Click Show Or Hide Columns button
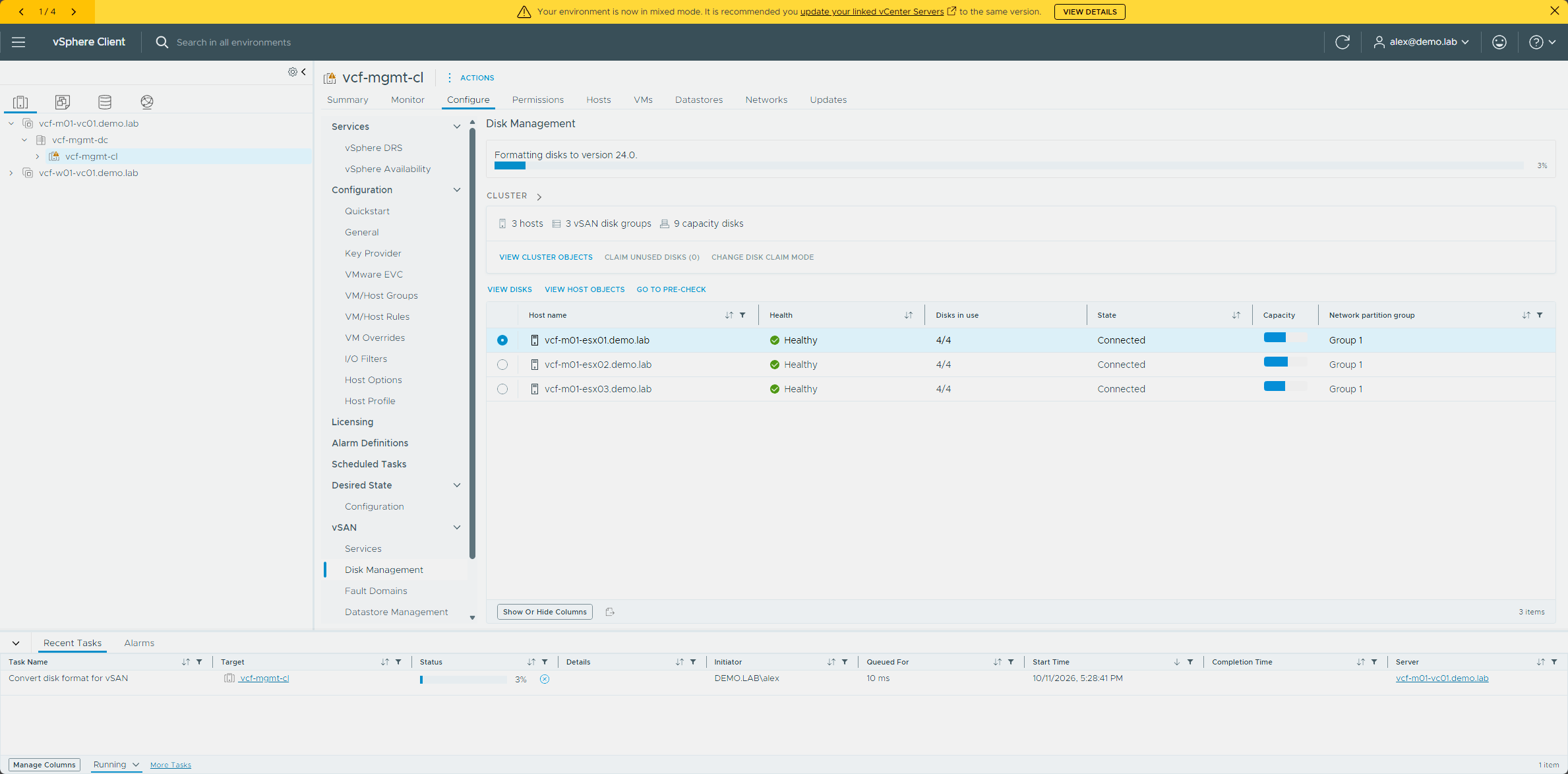This screenshot has height=774, width=1568. 545,612
